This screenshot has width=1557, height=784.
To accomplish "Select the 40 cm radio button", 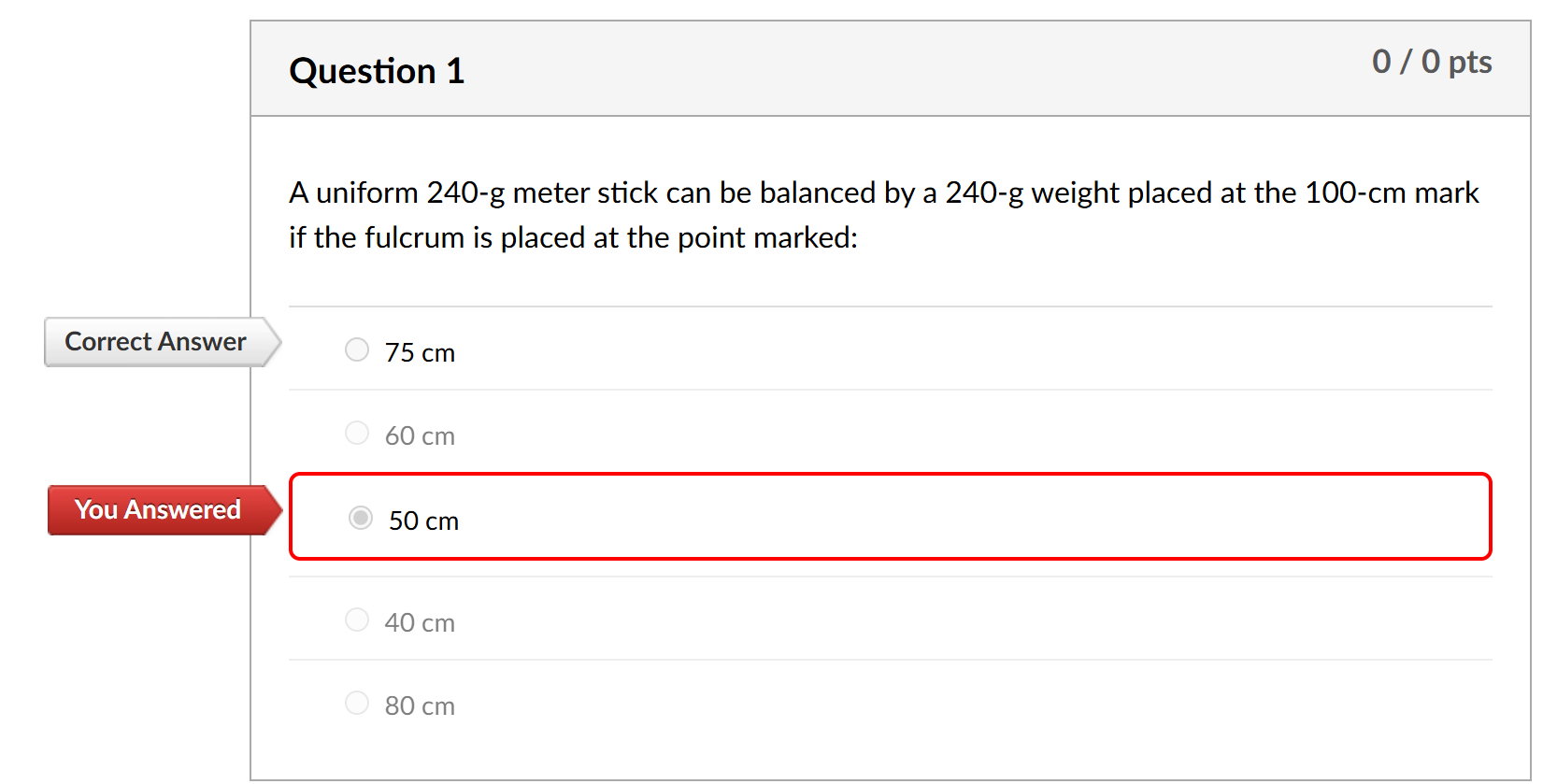I will pyautogui.click(x=357, y=619).
